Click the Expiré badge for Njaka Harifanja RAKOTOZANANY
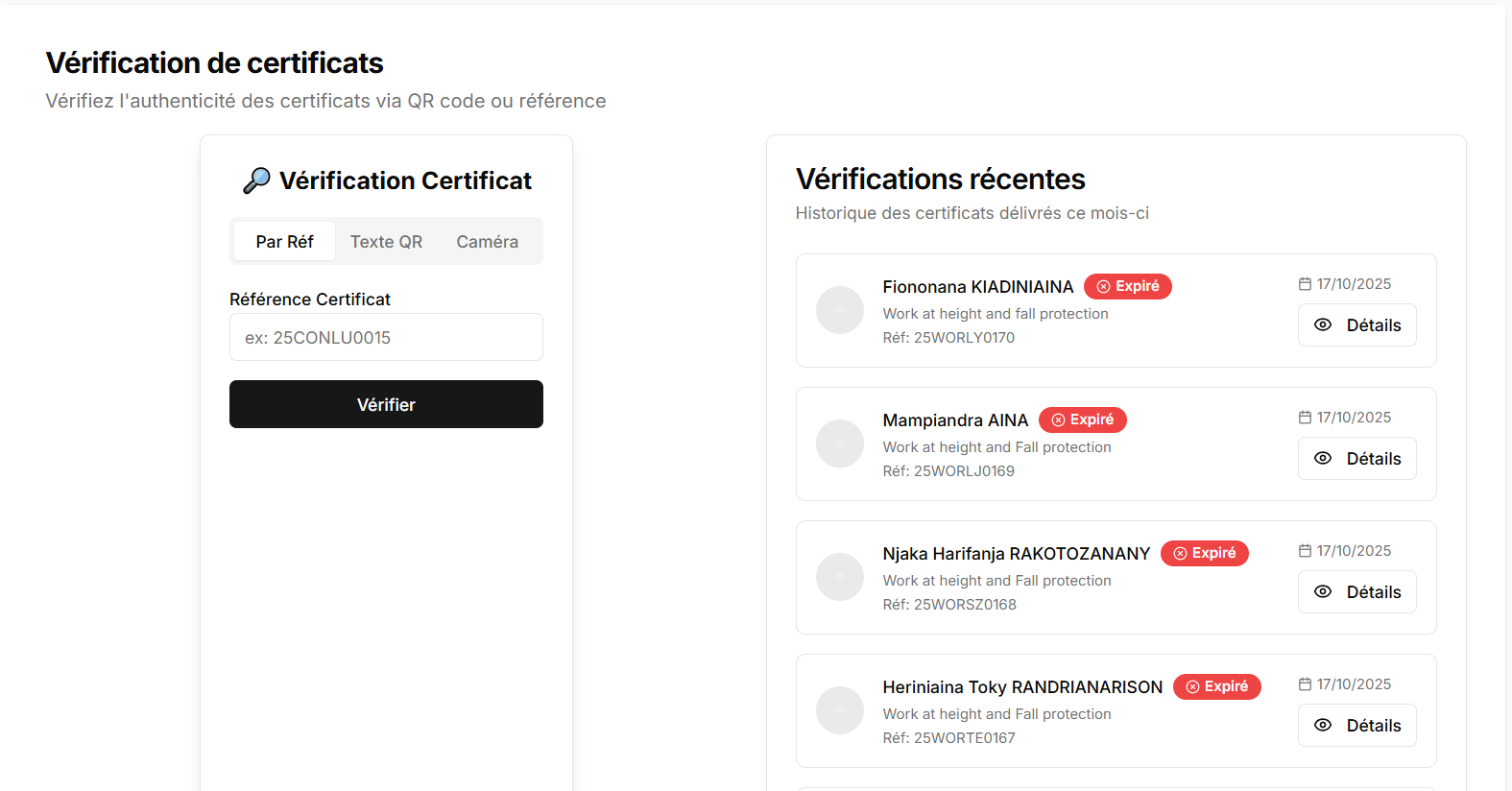1512x791 pixels. point(1204,553)
